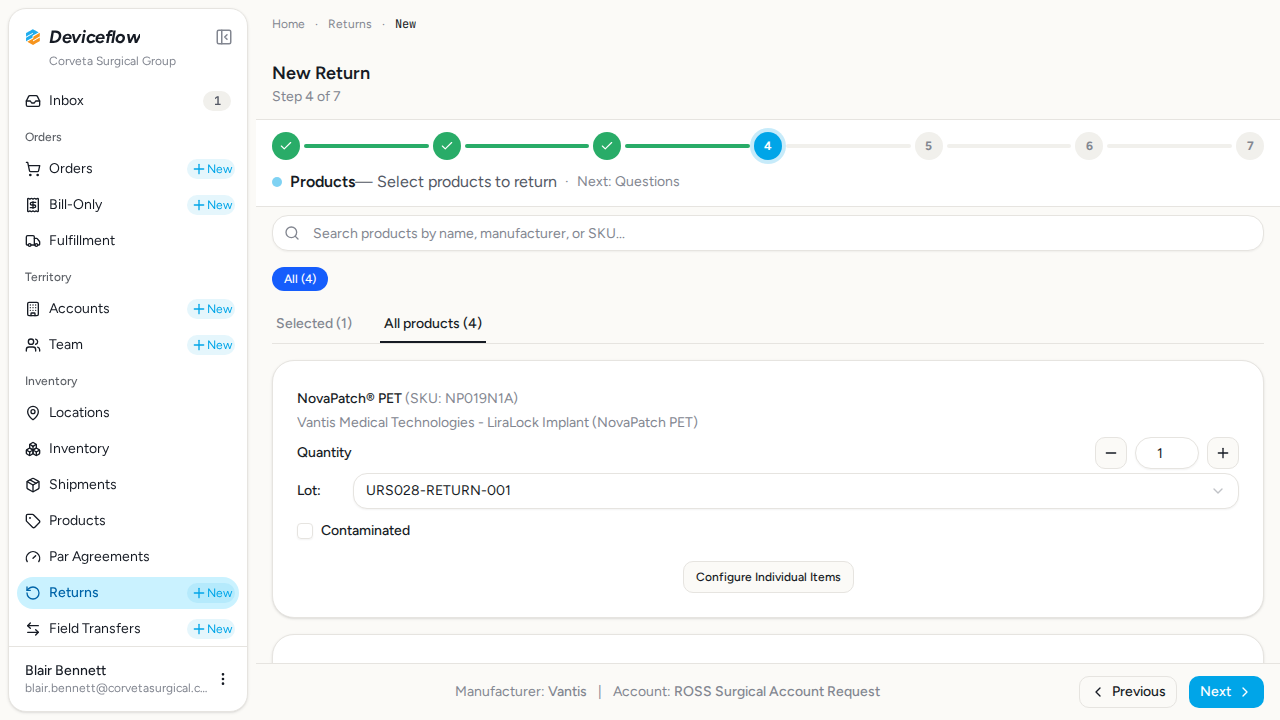The height and width of the screenshot is (720, 1280).
Task: Click the Orders cart icon
Action: [x=33, y=169]
